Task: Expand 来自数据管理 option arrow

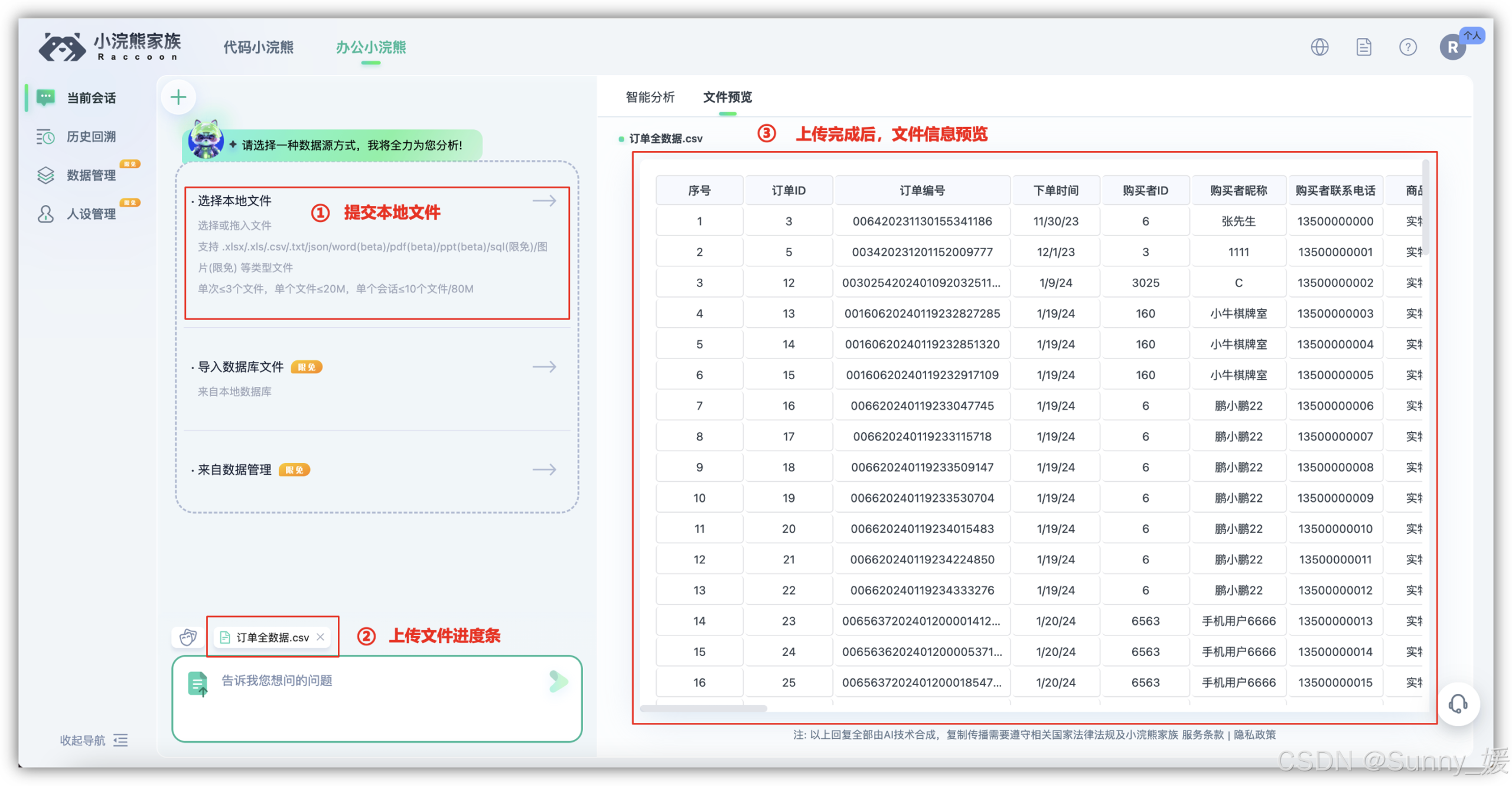Action: click(544, 469)
